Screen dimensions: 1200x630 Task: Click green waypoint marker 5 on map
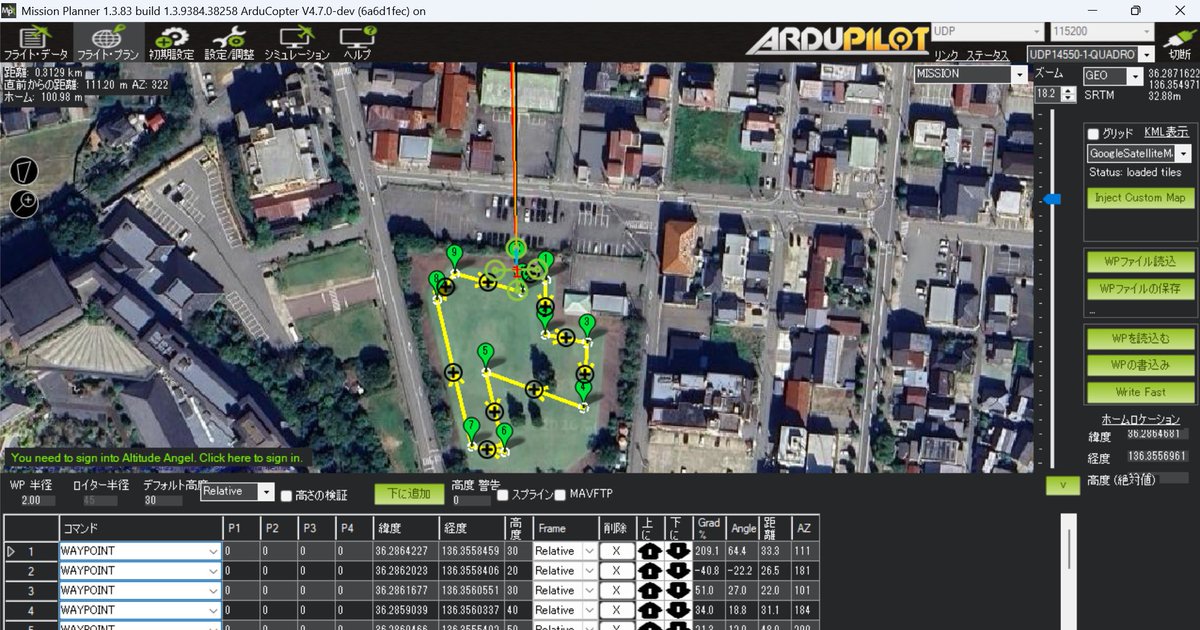(x=485, y=355)
